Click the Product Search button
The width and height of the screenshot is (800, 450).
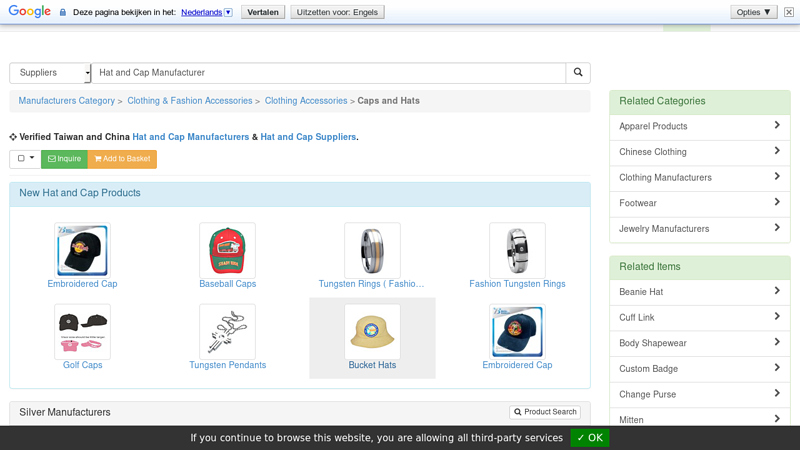click(545, 412)
